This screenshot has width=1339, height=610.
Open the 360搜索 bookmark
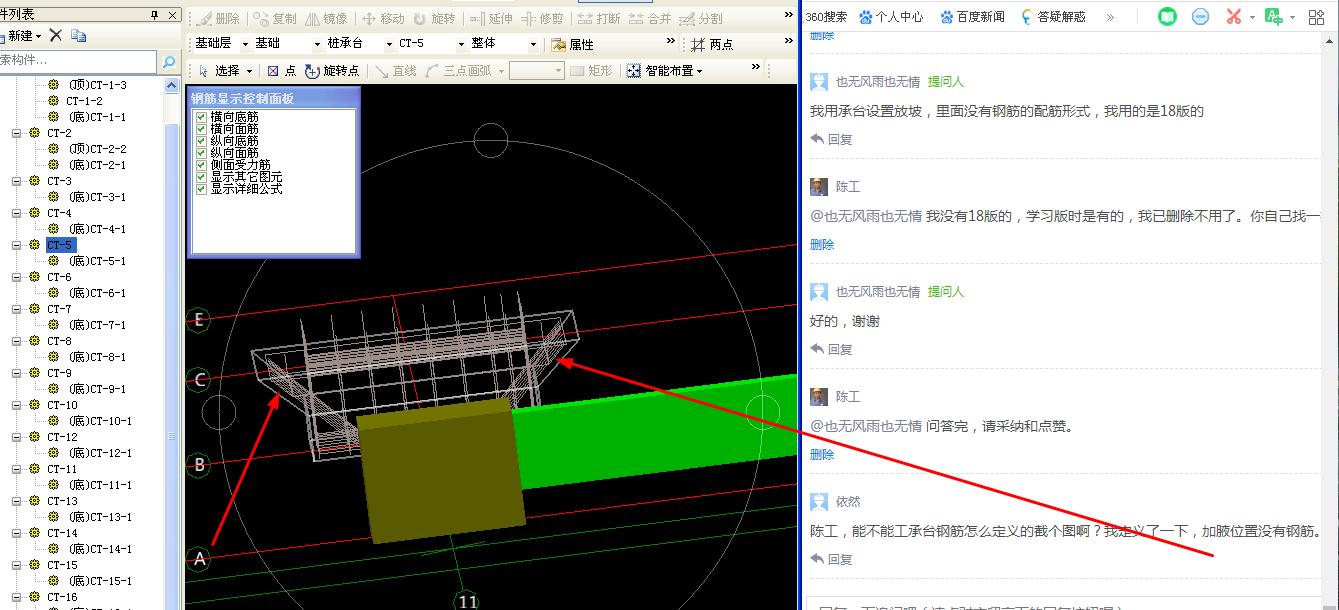point(826,17)
